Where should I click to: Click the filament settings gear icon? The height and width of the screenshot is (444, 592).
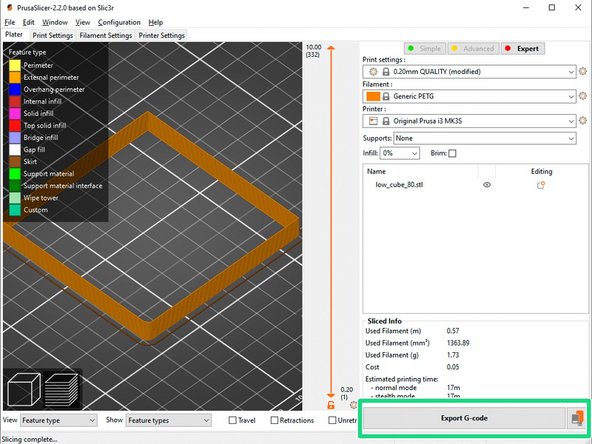[x=583, y=96]
